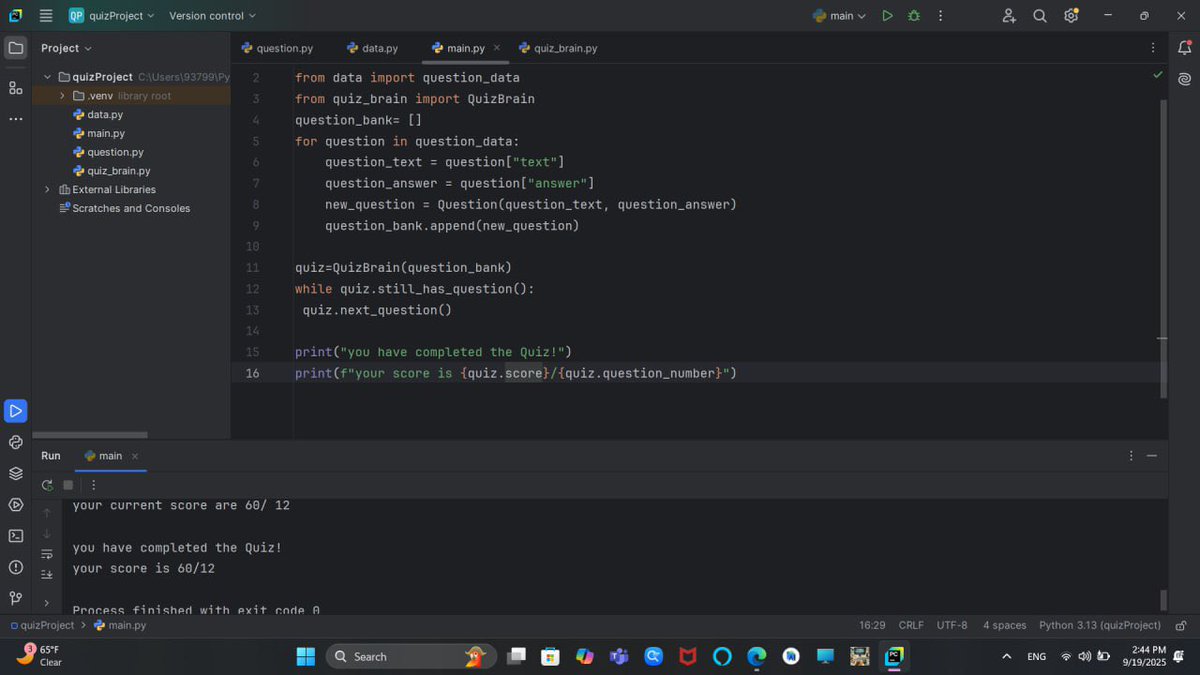Open IDE settings gear
The image size is (1200, 675).
coord(1071,16)
